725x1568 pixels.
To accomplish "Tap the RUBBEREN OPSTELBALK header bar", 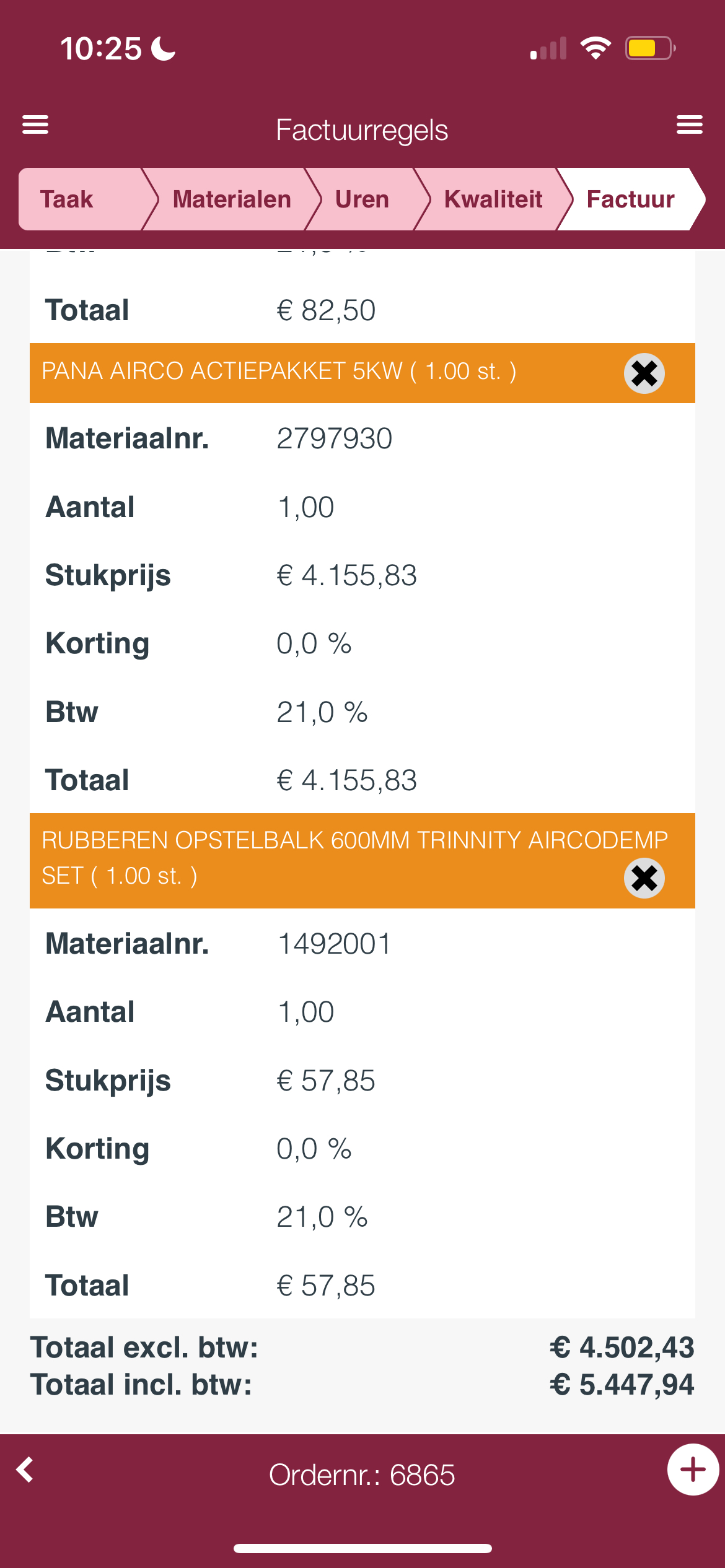I will click(x=362, y=861).
